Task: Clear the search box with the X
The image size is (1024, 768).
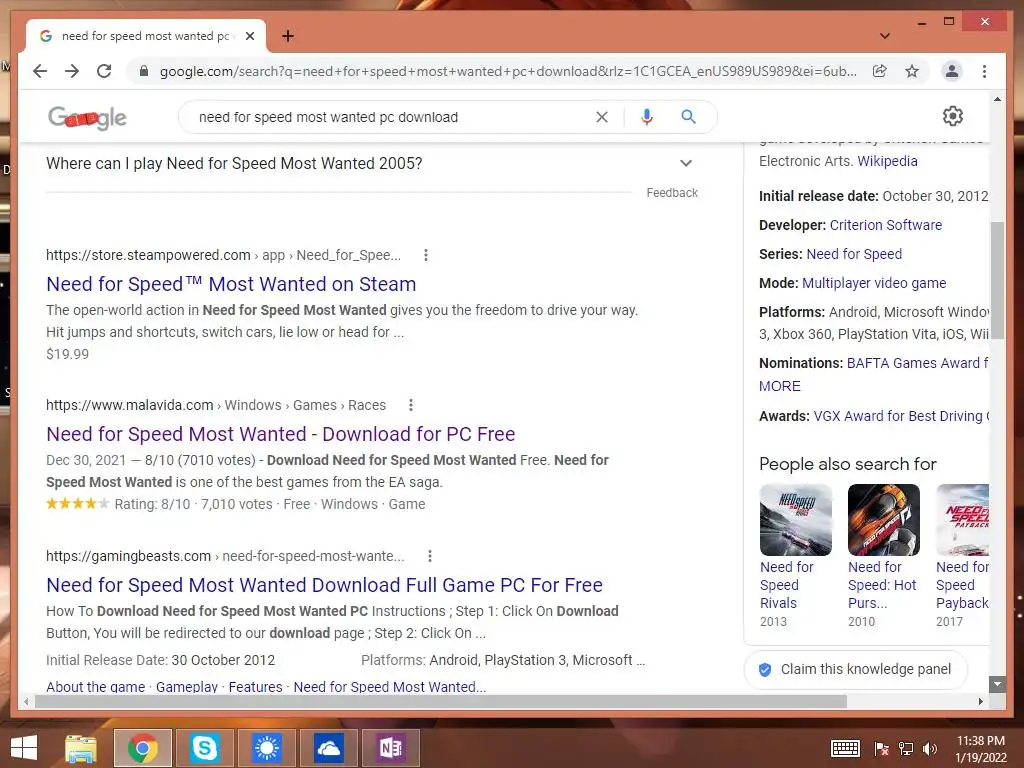Action: tap(601, 117)
